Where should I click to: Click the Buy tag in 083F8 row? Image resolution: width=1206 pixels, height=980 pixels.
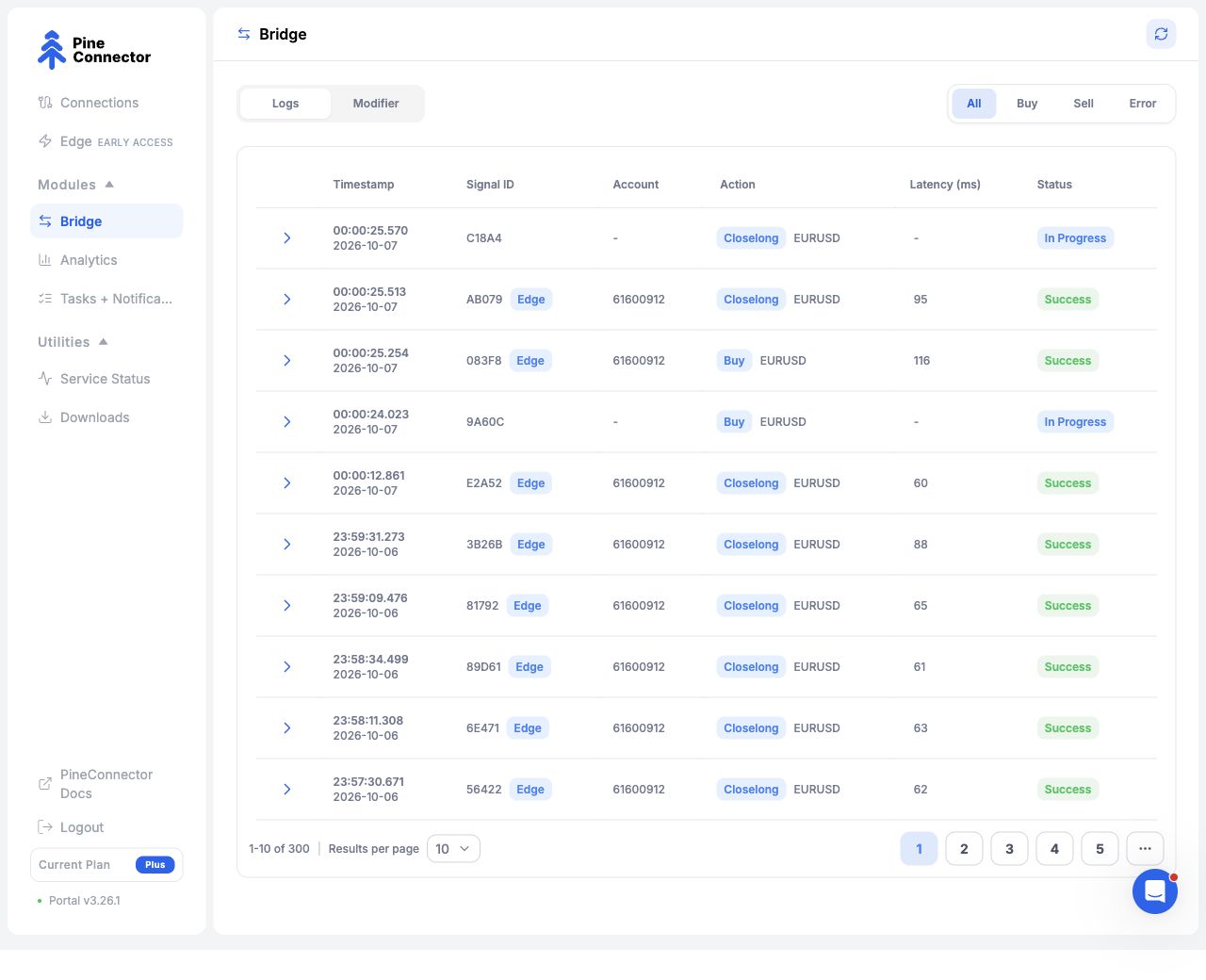pos(734,361)
